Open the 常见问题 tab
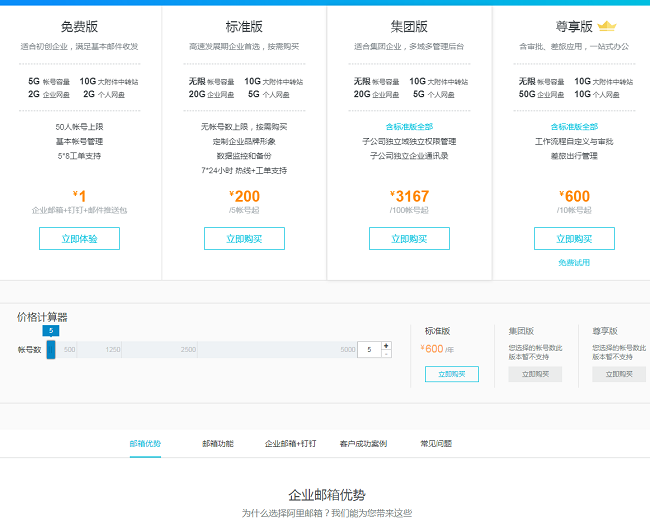Image resolution: width=650 pixels, height=519 pixels. click(436, 443)
